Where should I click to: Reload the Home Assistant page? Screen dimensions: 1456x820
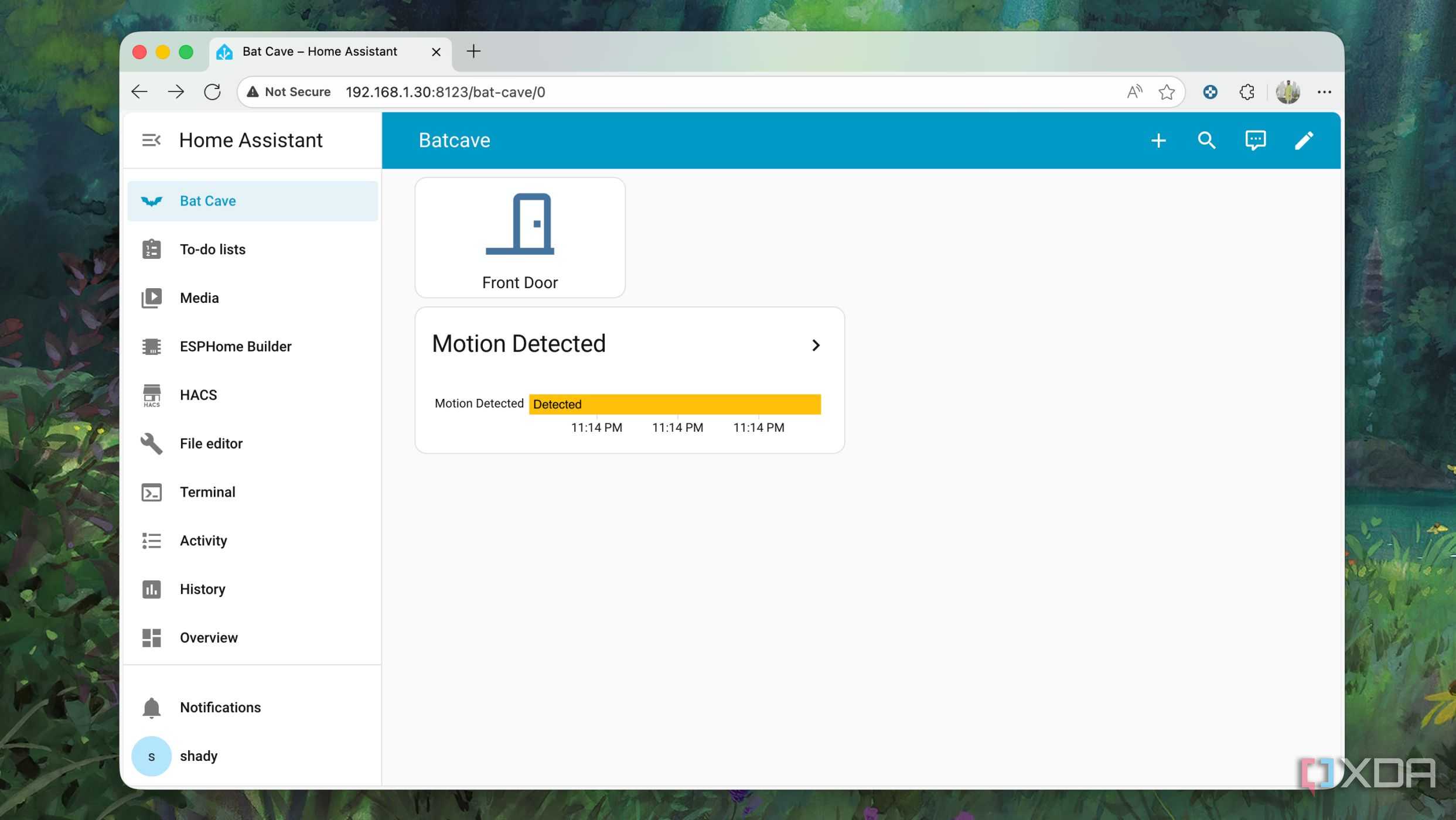point(212,92)
